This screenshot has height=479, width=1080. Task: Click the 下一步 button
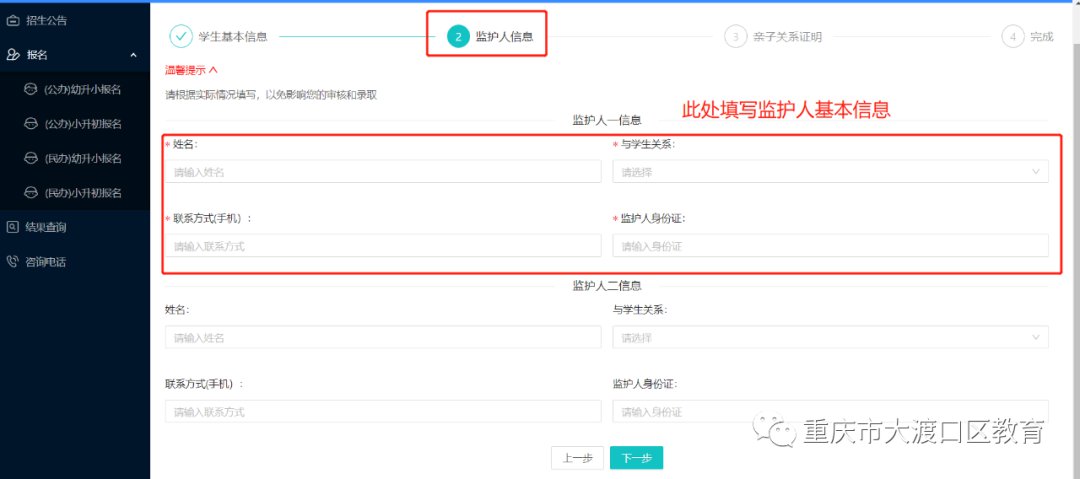636,458
